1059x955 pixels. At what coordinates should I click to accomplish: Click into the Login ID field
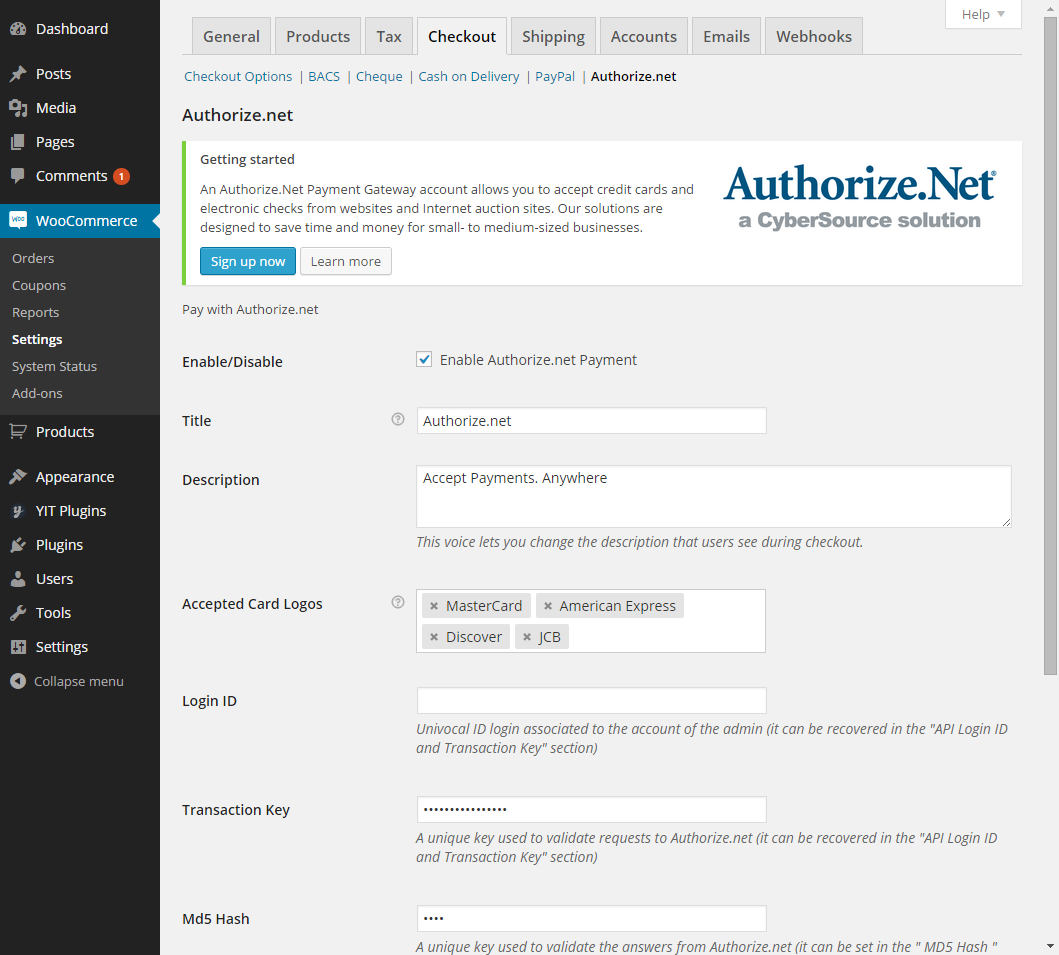pos(591,700)
